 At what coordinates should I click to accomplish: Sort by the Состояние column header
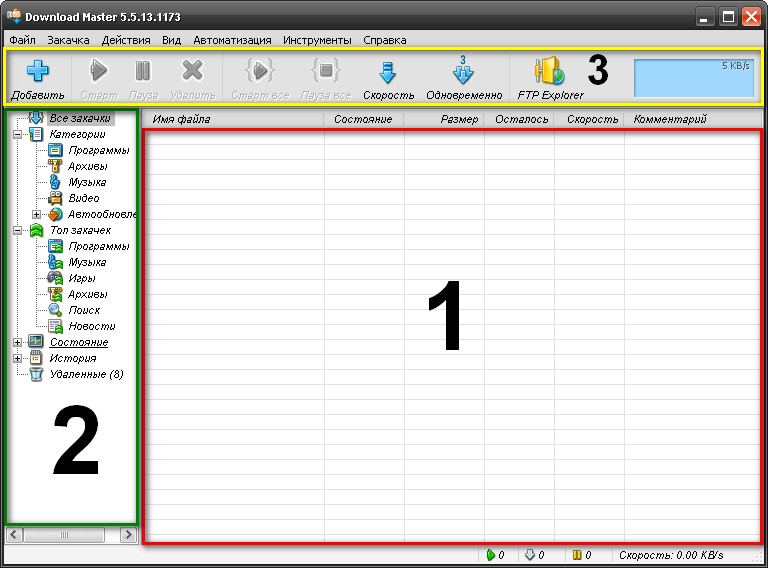pos(364,119)
